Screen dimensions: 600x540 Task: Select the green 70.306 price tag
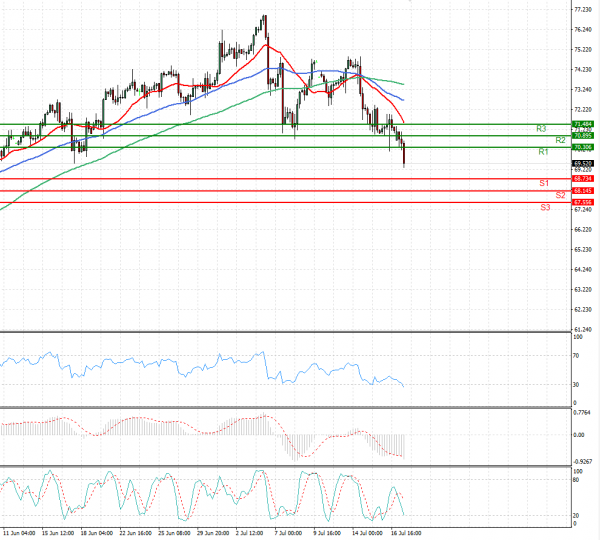click(x=583, y=147)
